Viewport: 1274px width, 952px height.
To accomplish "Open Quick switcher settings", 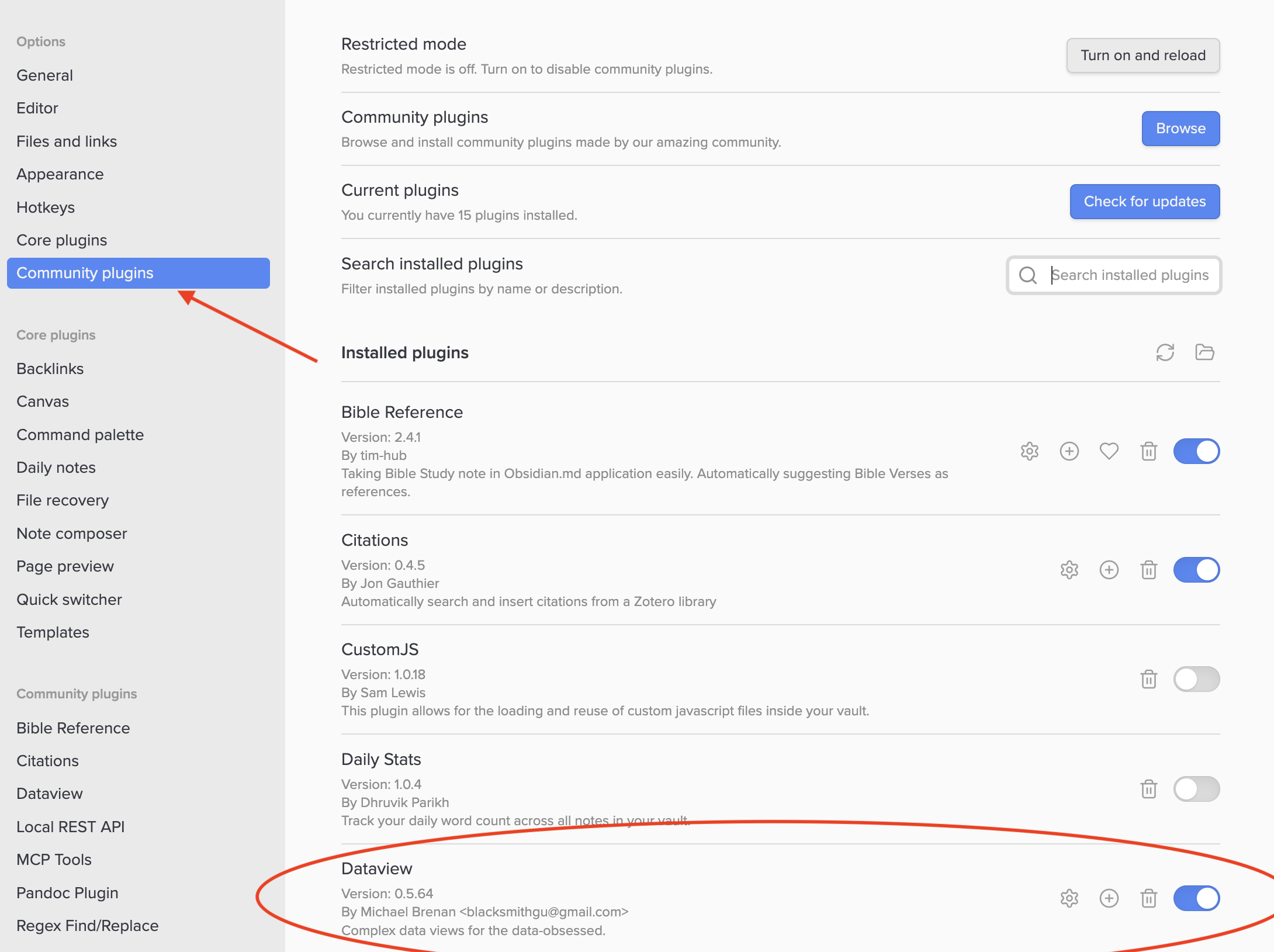I will point(138,600).
